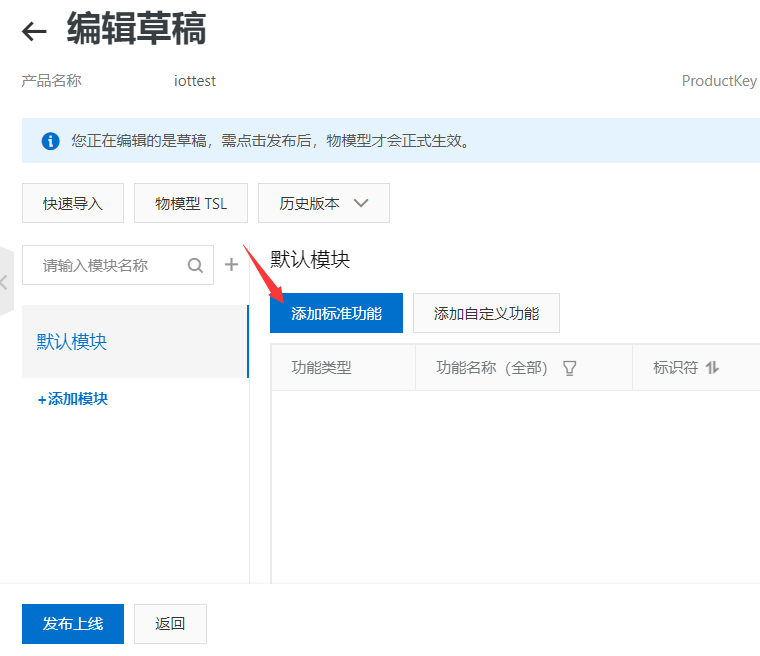This screenshot has width=760, height=656.
Task: Click the magnifier icon in the module search box
Action: coord(196,265)
